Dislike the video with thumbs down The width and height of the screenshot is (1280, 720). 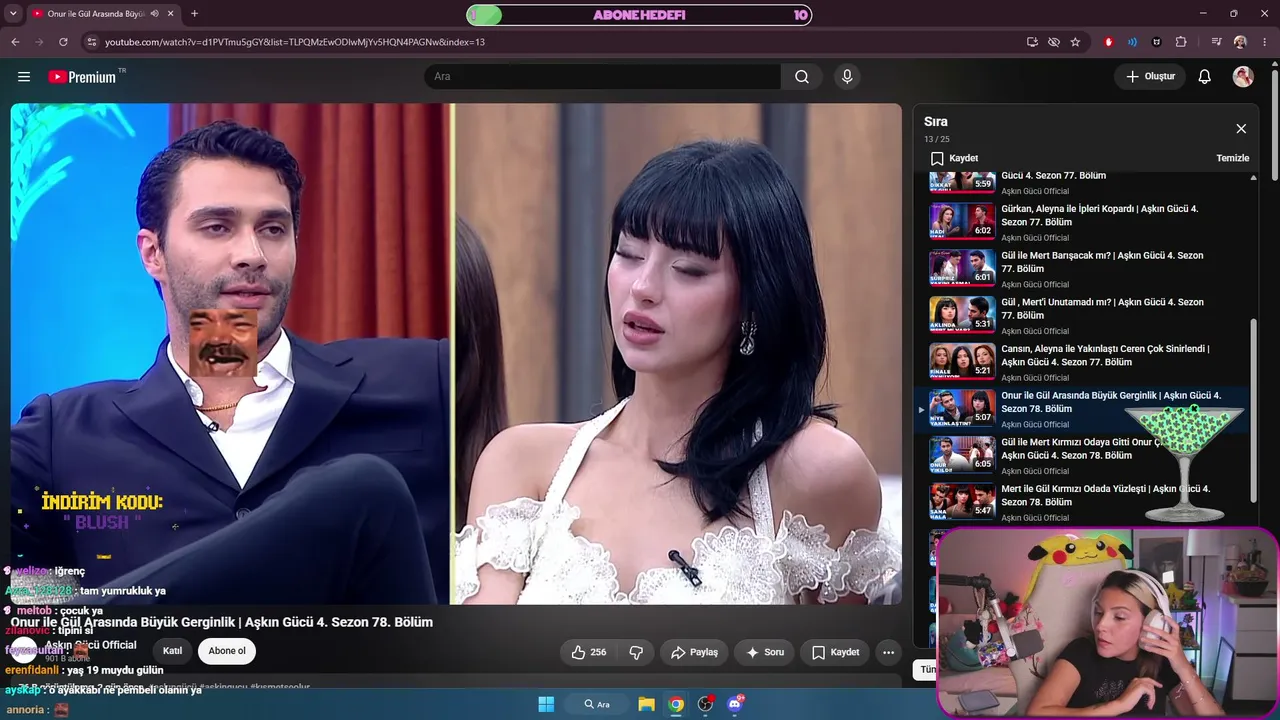click(x=636, y=652)
